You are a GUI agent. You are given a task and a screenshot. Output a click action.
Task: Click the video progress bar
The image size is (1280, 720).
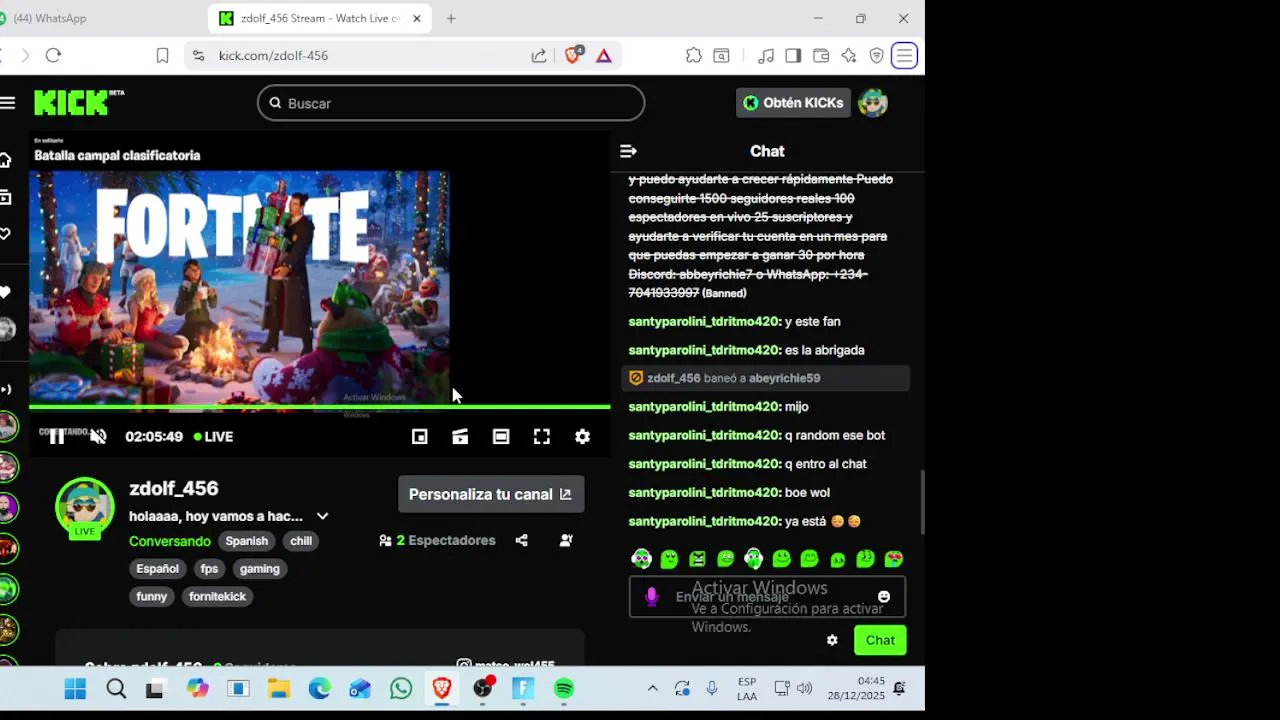click(319, 407)
